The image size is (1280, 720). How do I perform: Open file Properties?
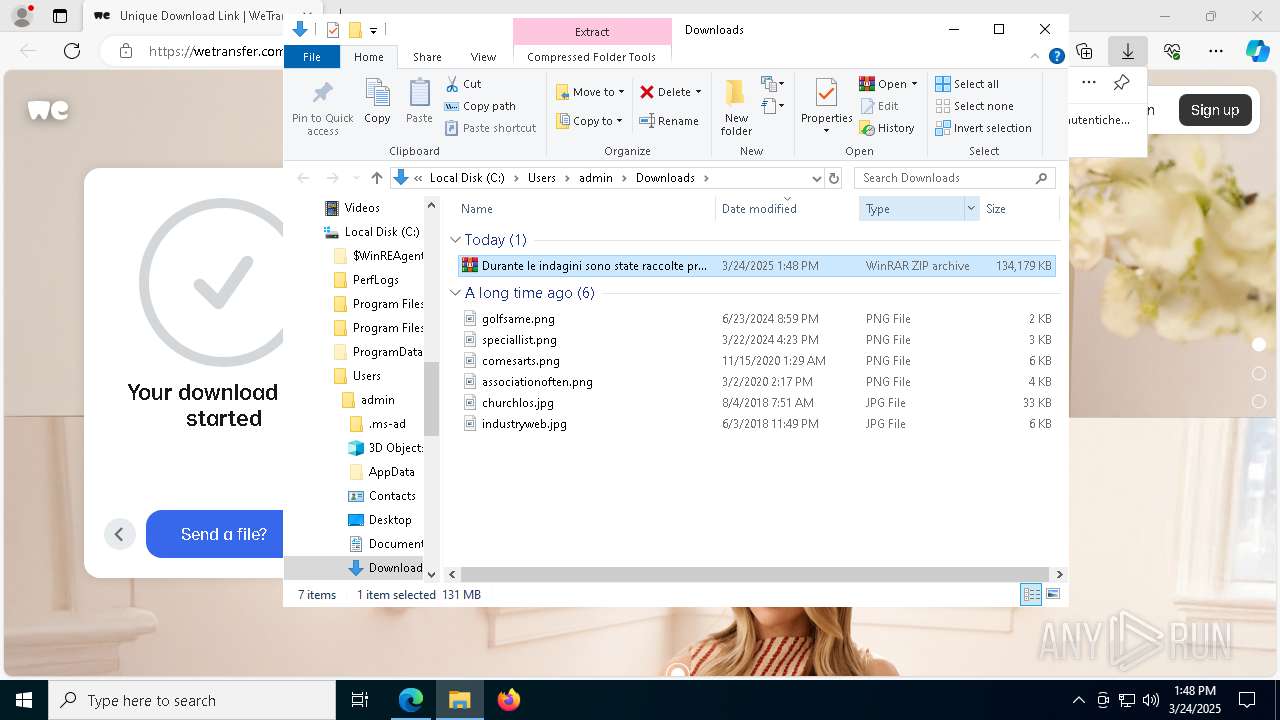click(x=826, y=107)
